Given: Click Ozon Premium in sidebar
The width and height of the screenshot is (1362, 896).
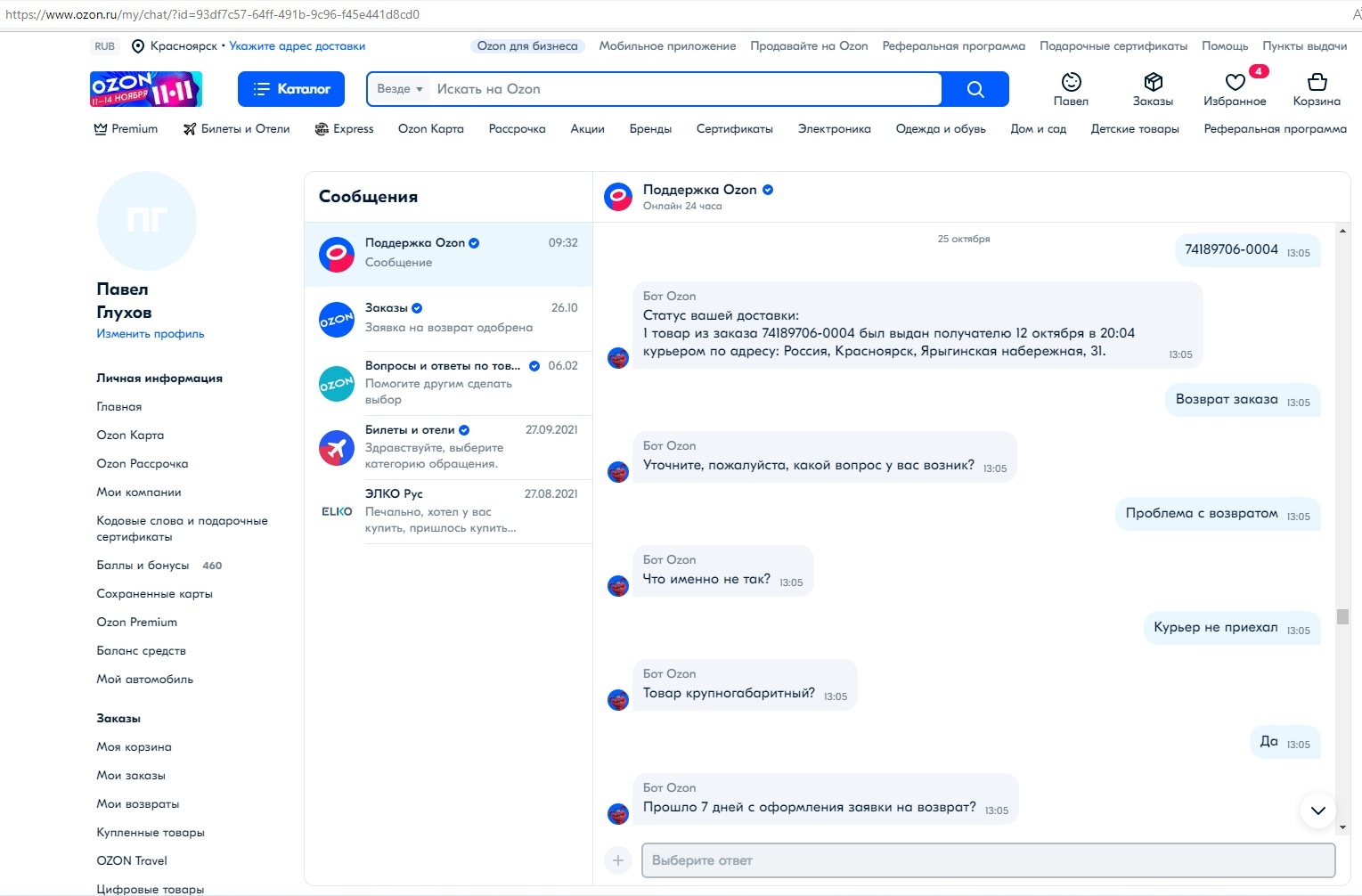Looking at the screenshot, I should pos(137,623).
